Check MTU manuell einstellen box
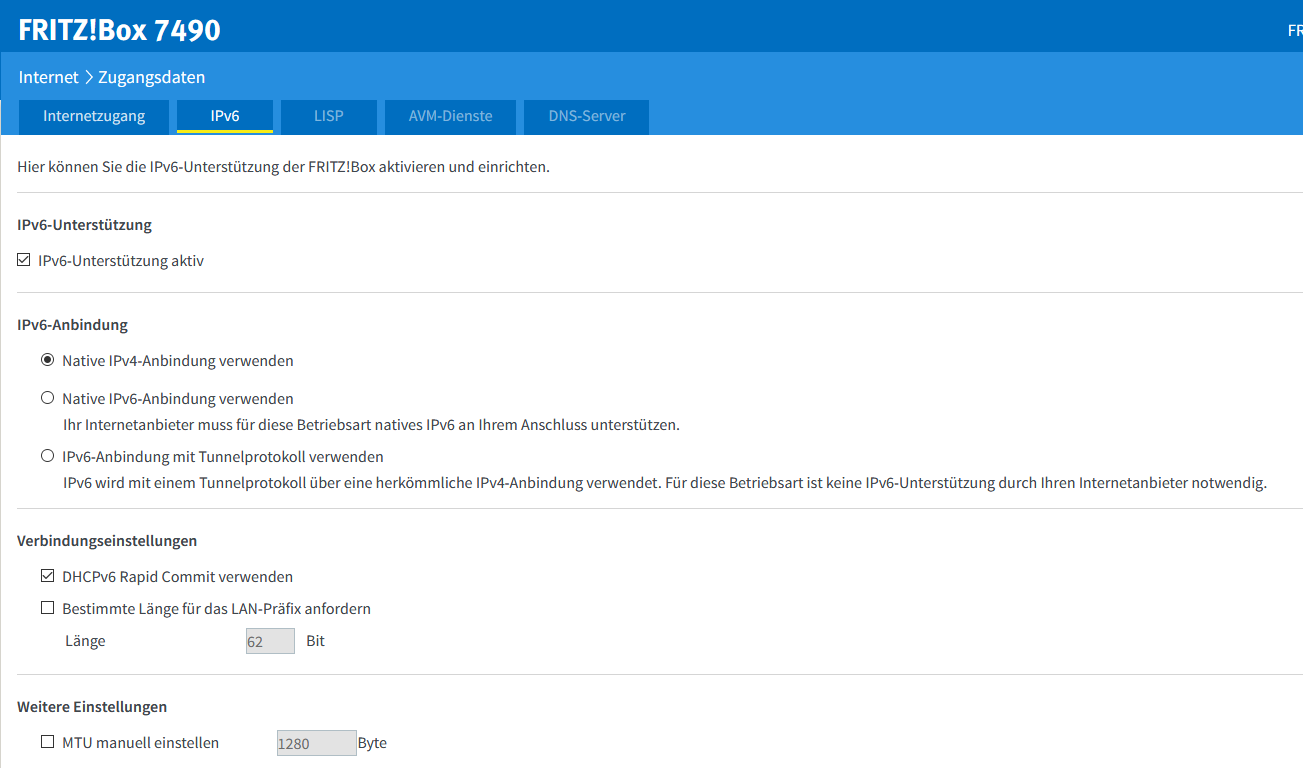1303x768 pixels. click(47, 742)
